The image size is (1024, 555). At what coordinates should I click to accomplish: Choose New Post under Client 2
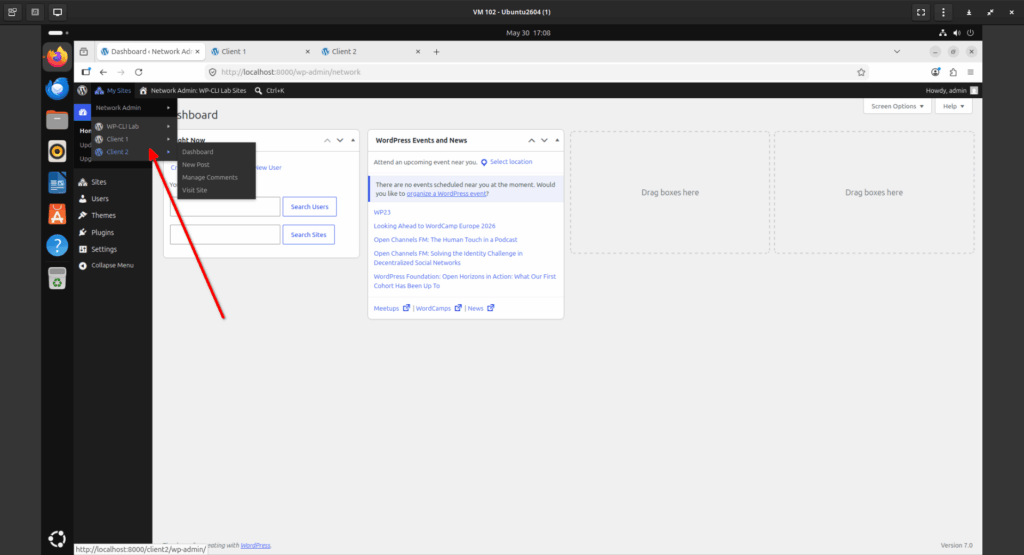coord(195,165)
